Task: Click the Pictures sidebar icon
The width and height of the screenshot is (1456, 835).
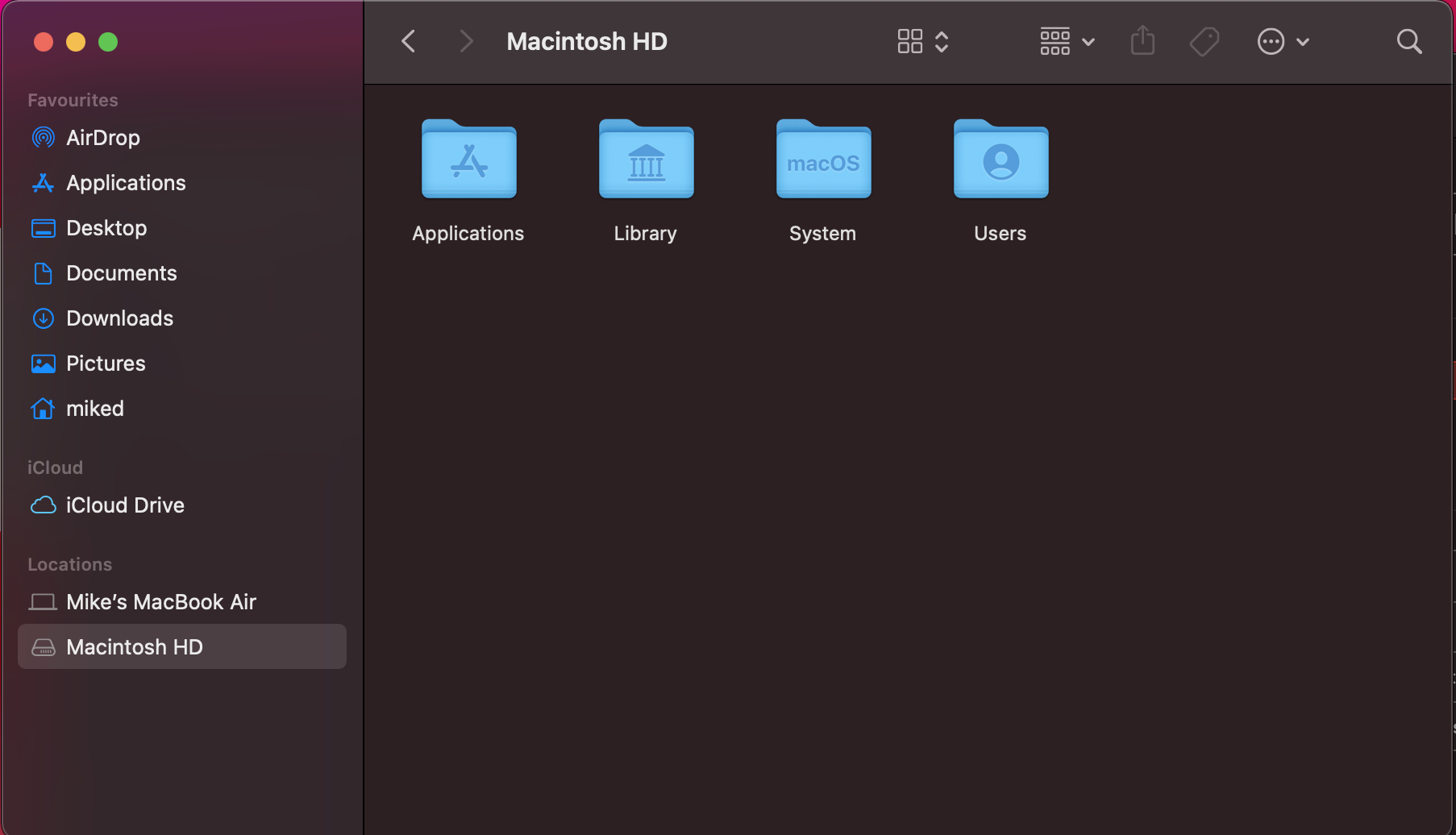Action: [44, 363]
